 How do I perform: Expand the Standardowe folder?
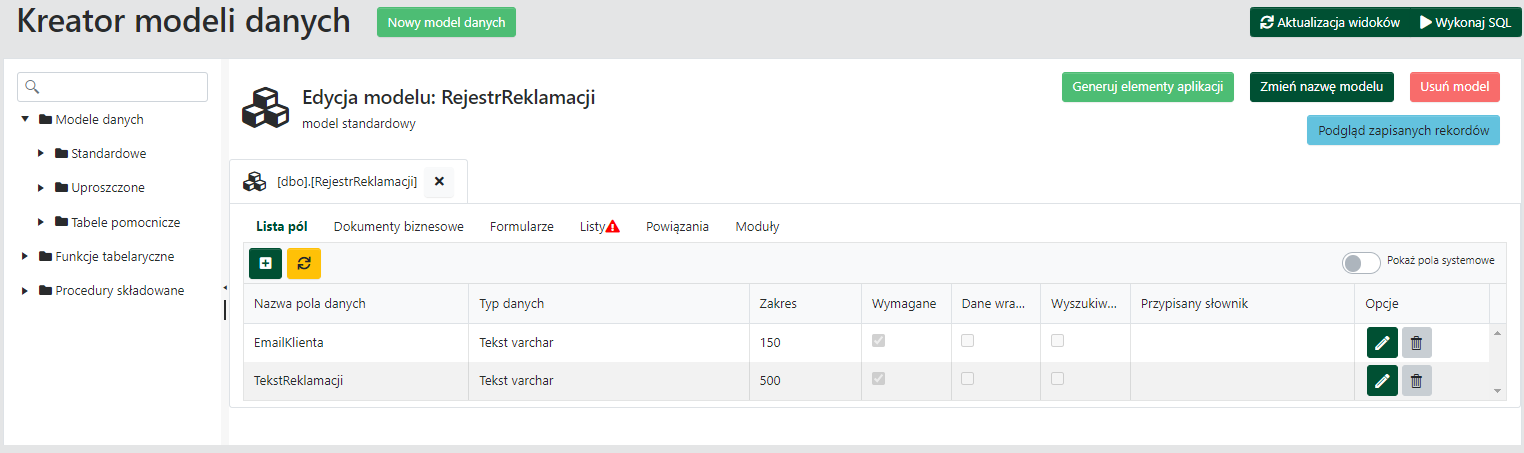click(41, 154)
